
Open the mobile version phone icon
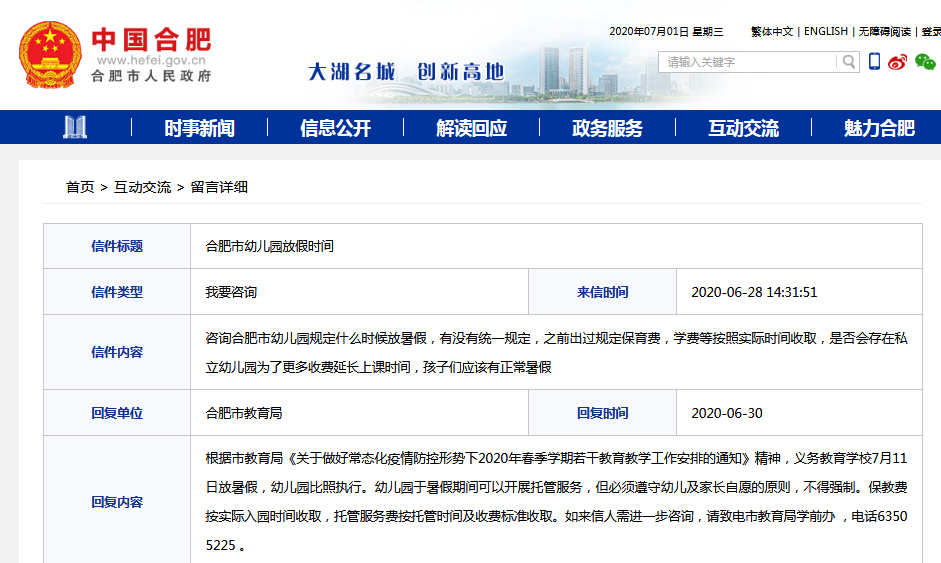(x=874, y=61)
